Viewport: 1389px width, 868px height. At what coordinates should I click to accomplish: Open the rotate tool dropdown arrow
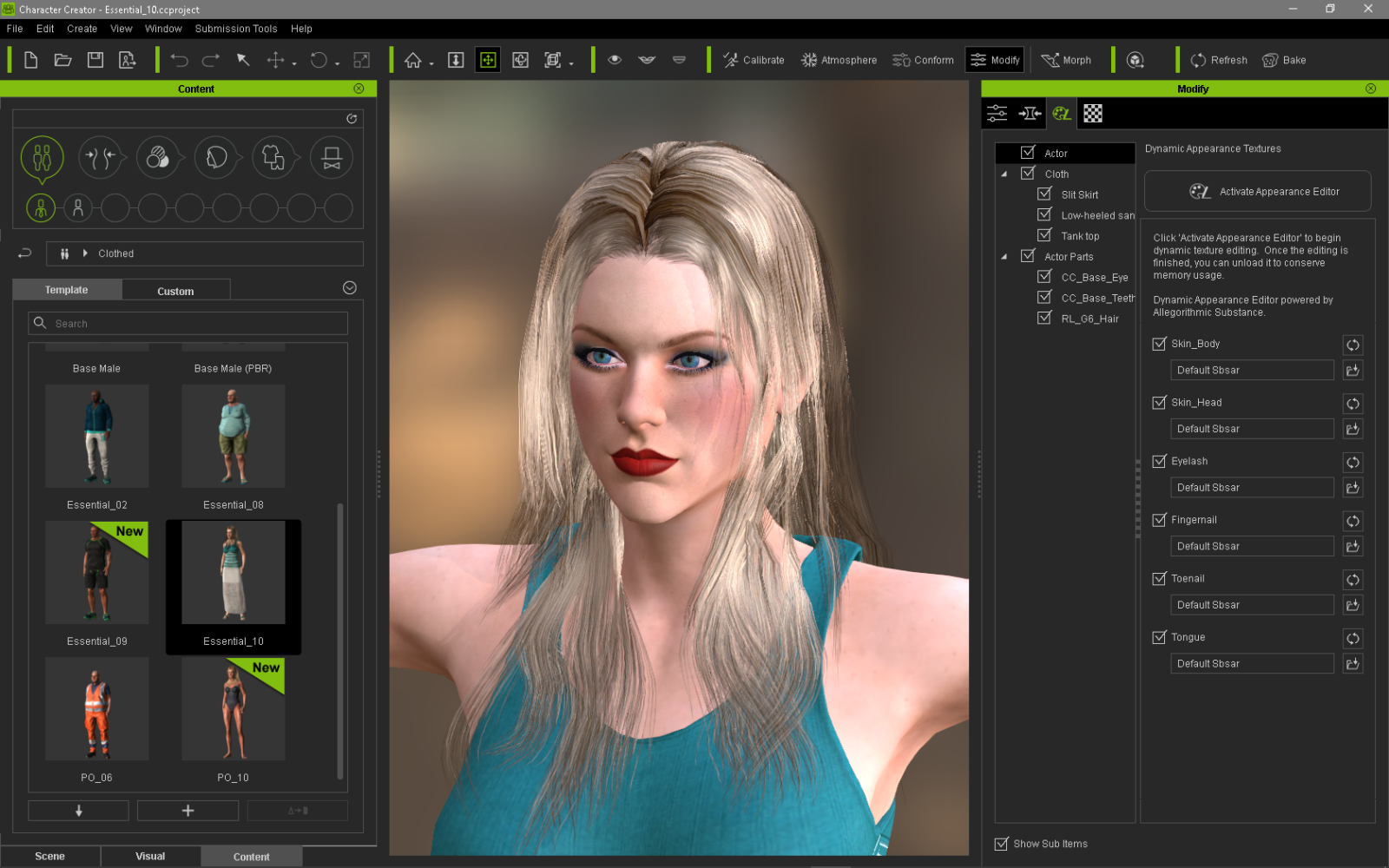point(337,63)
